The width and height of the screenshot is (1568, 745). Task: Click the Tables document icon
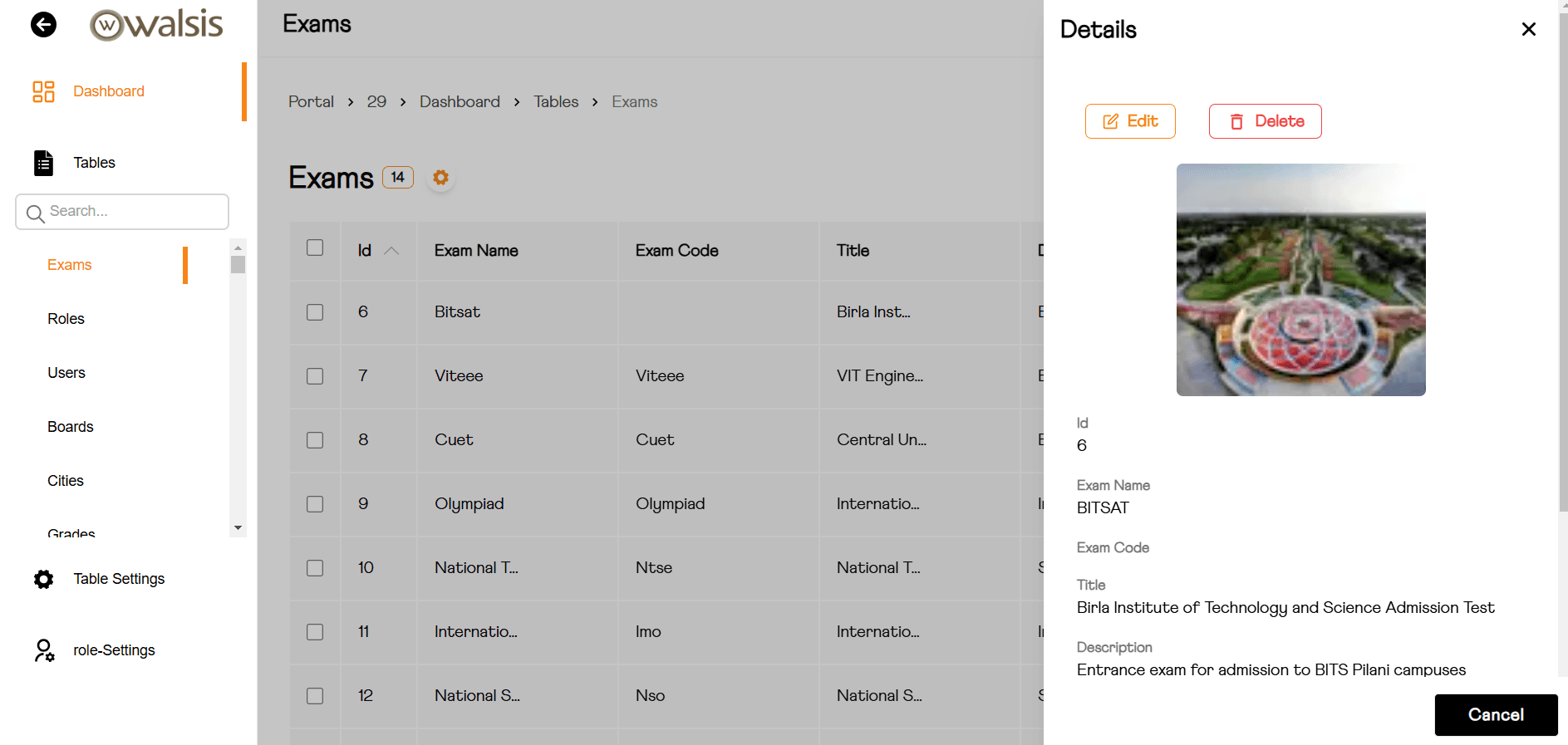point(43,163)
